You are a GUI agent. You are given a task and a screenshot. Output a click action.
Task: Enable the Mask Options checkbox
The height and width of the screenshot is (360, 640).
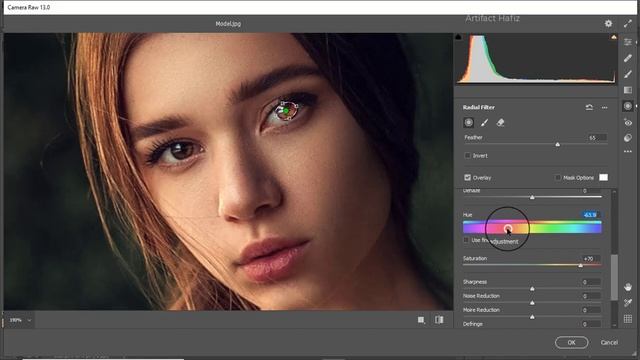click(558, 178)
